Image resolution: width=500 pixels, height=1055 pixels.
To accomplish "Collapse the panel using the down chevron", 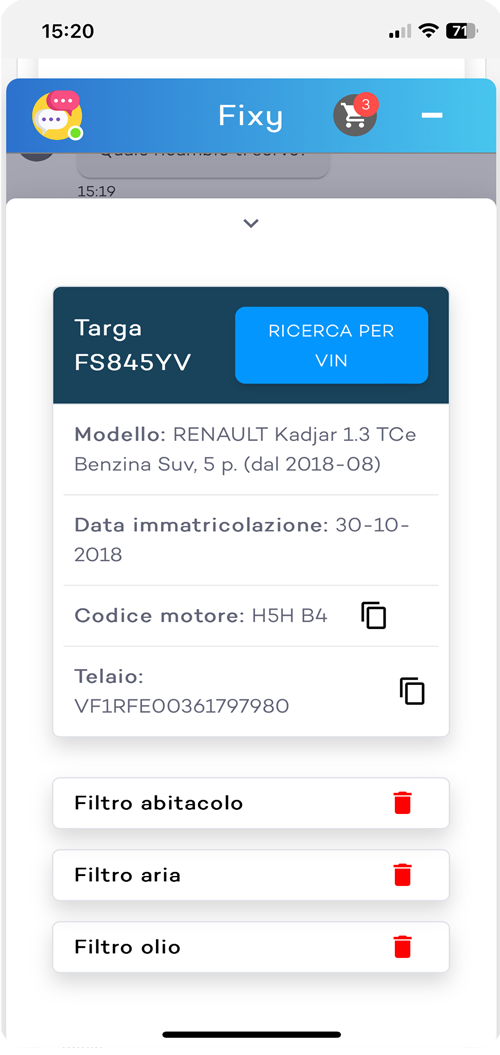I will click(x=251, y=223).
